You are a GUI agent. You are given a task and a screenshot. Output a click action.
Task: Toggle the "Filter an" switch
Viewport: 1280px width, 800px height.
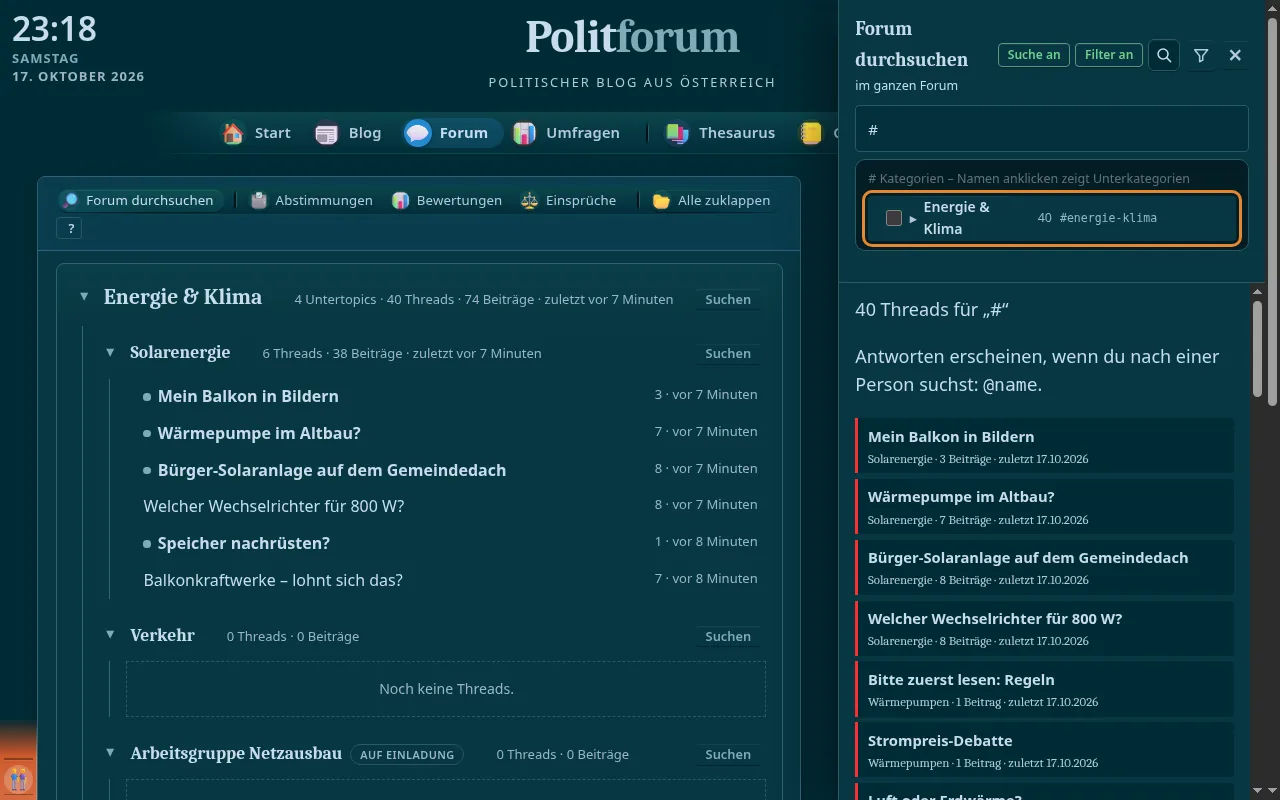click(1109, 55)
